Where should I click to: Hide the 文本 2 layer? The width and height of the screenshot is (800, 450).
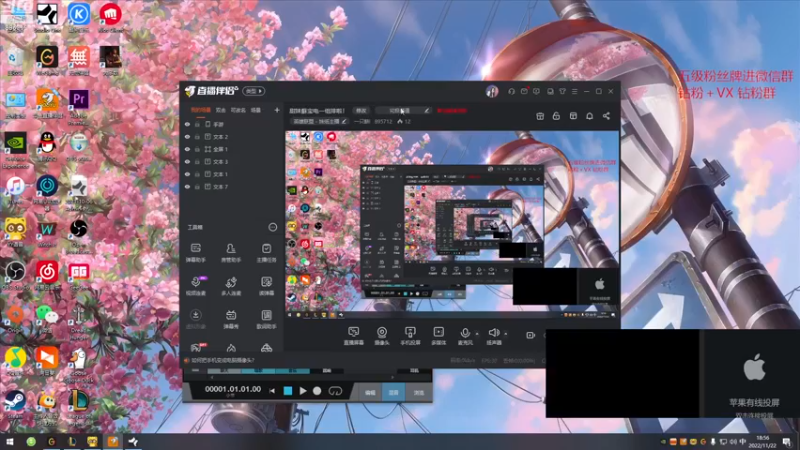pyautogui.click(x=187, y=137)
